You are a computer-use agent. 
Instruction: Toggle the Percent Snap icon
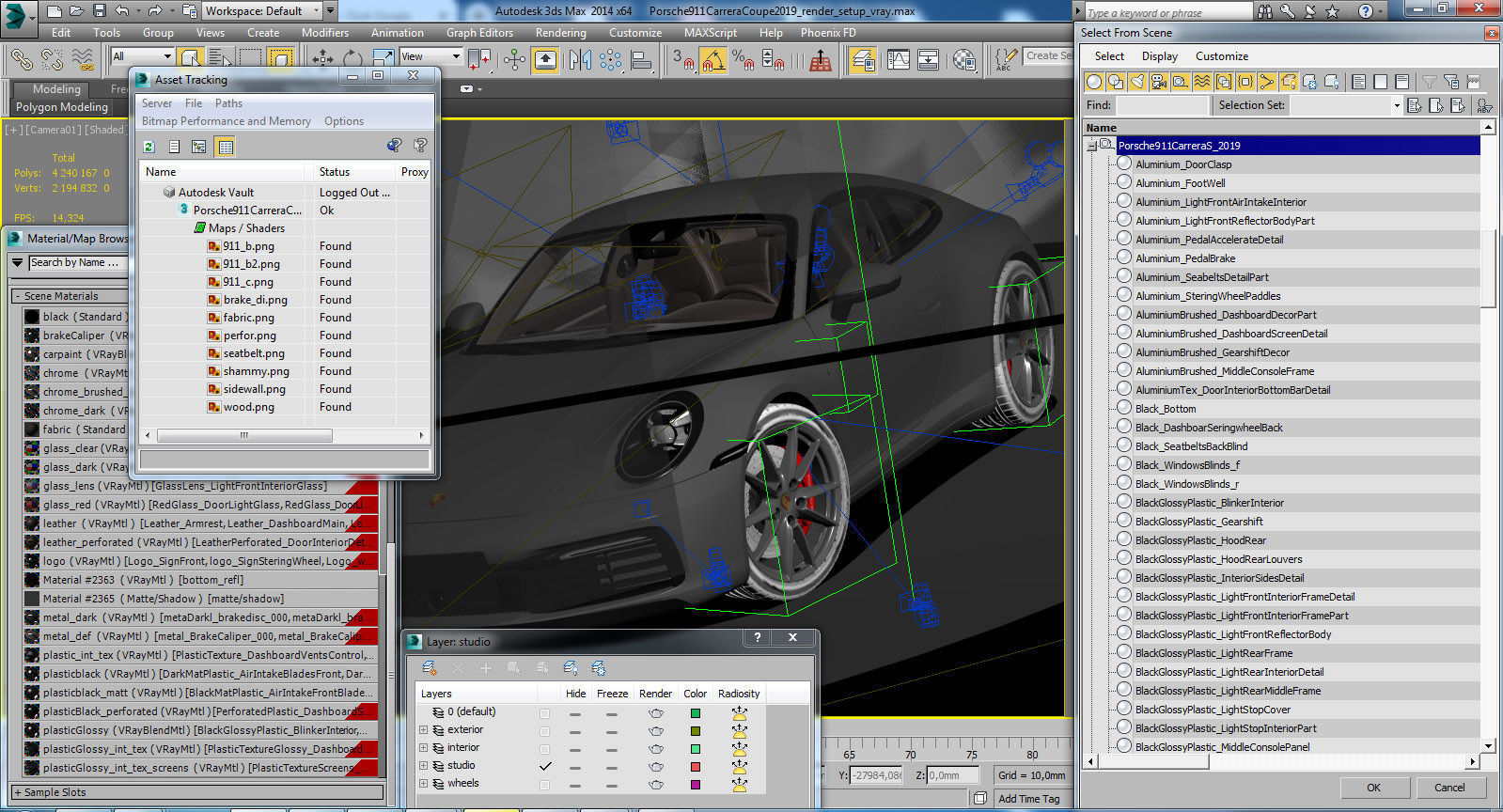(x=743, y=60)
